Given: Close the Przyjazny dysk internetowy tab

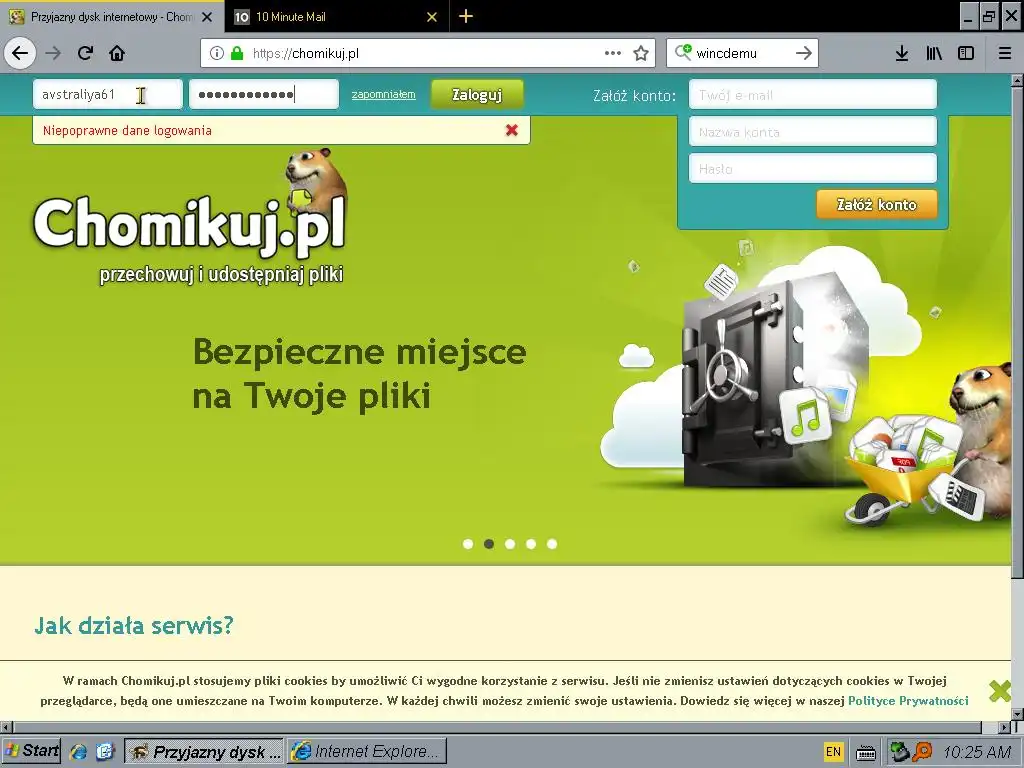Looking at the screenshot, I should point(207,17).
